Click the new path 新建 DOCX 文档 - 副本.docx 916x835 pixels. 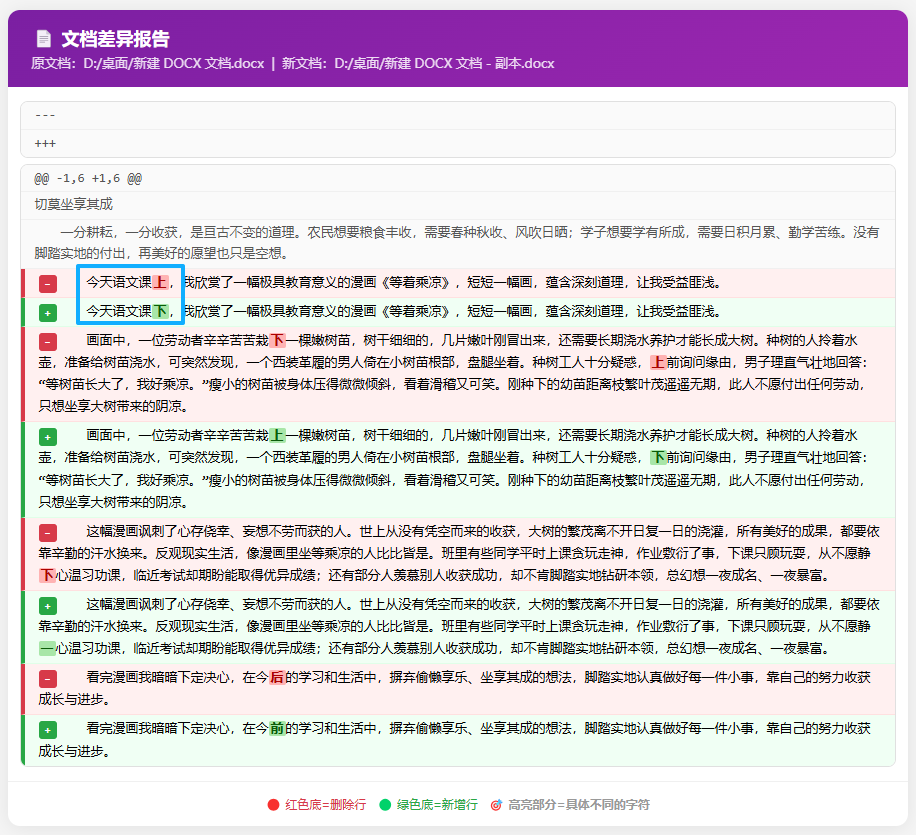coord(444,63)
